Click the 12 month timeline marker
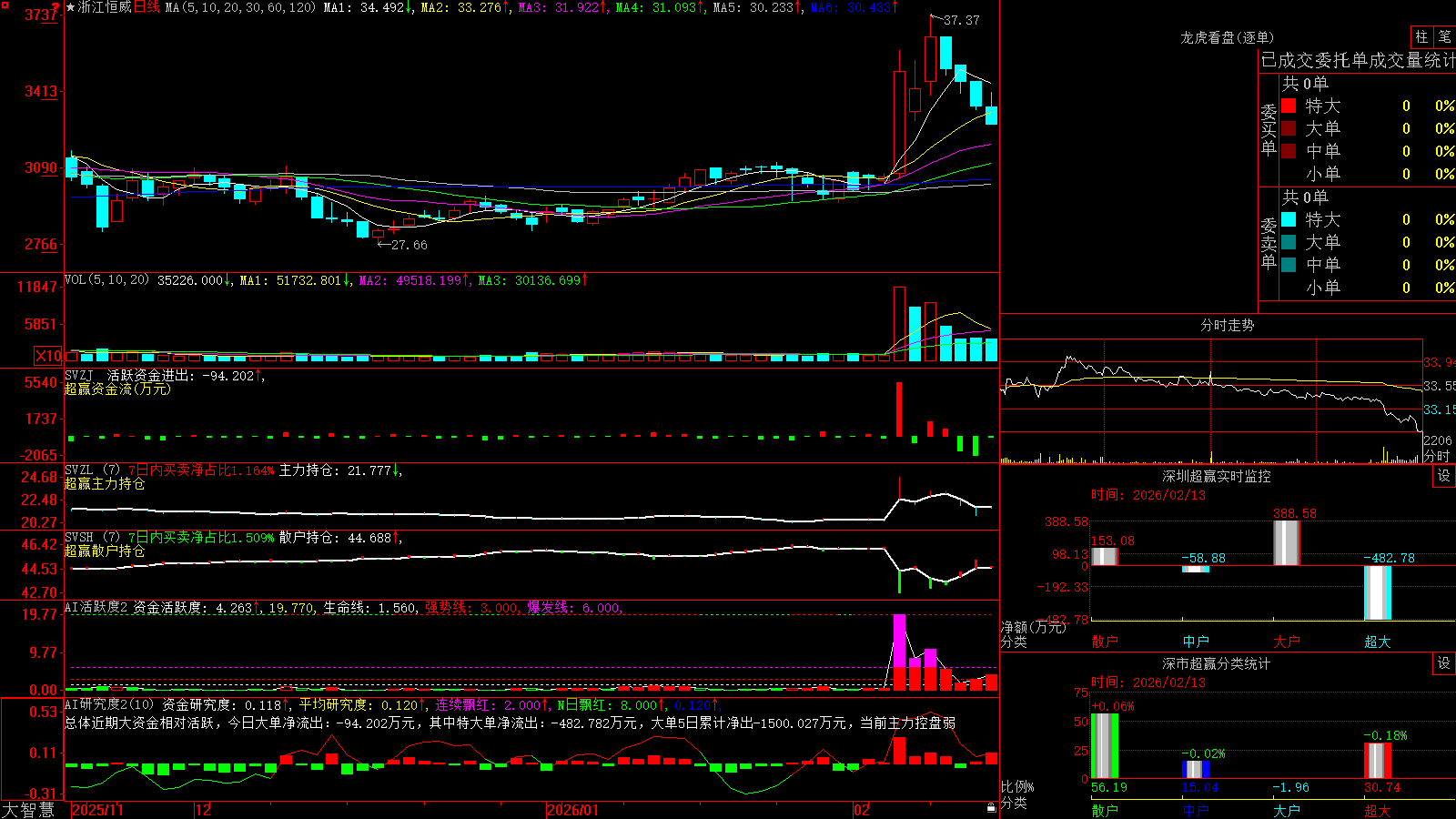This screenshot has height=819, width=1456. click(204, 810)
